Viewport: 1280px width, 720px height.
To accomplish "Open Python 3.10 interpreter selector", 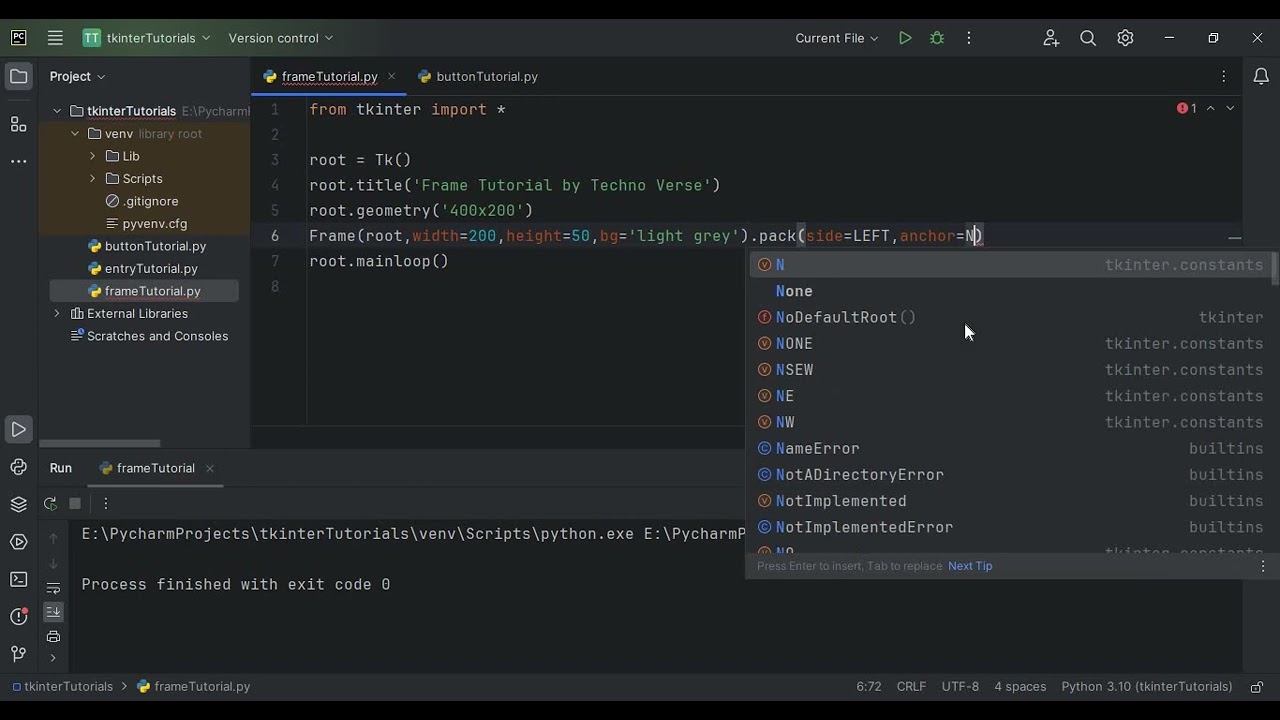I will 1147,687.
